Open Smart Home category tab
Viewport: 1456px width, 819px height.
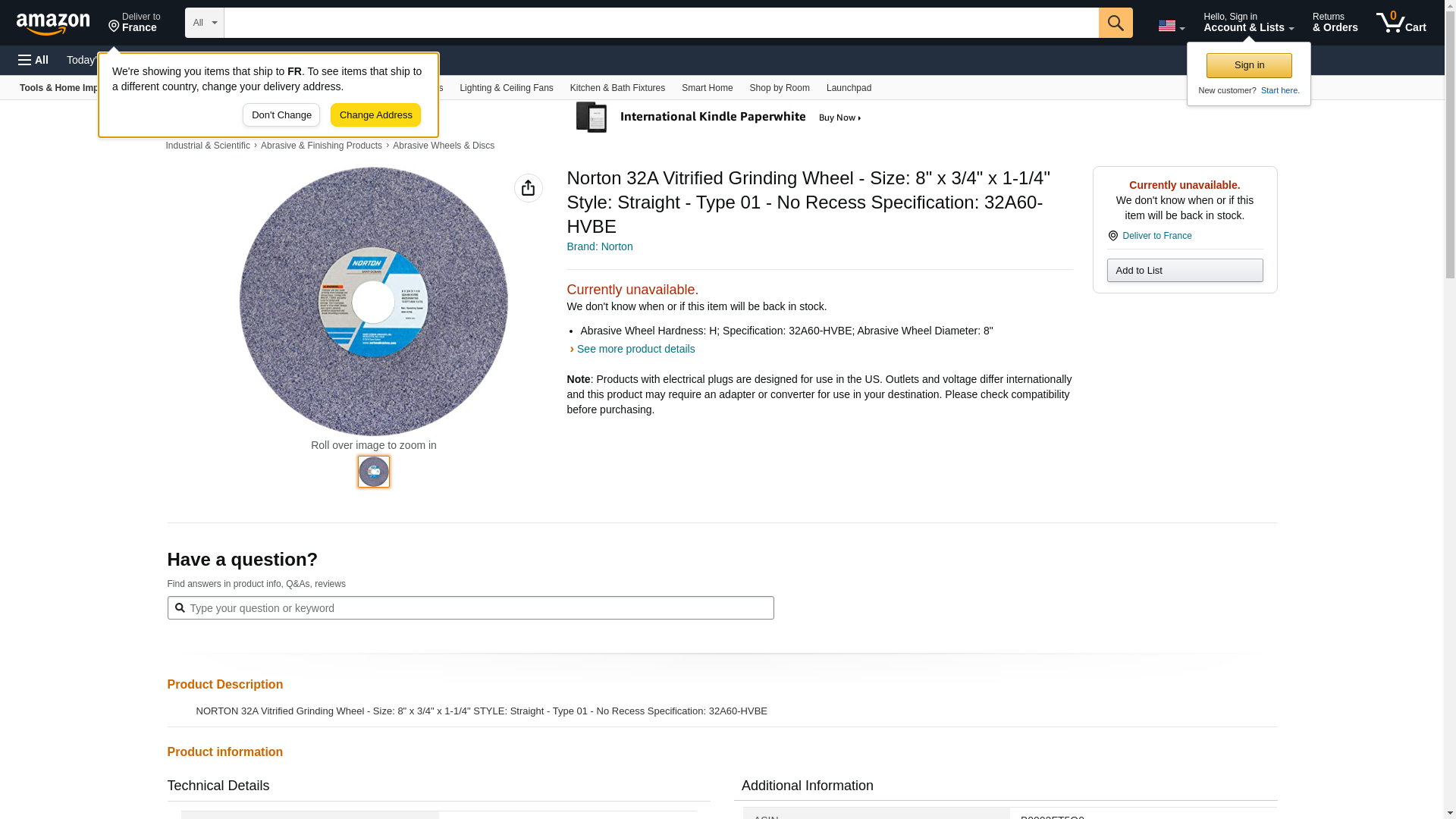coord(706,88)
